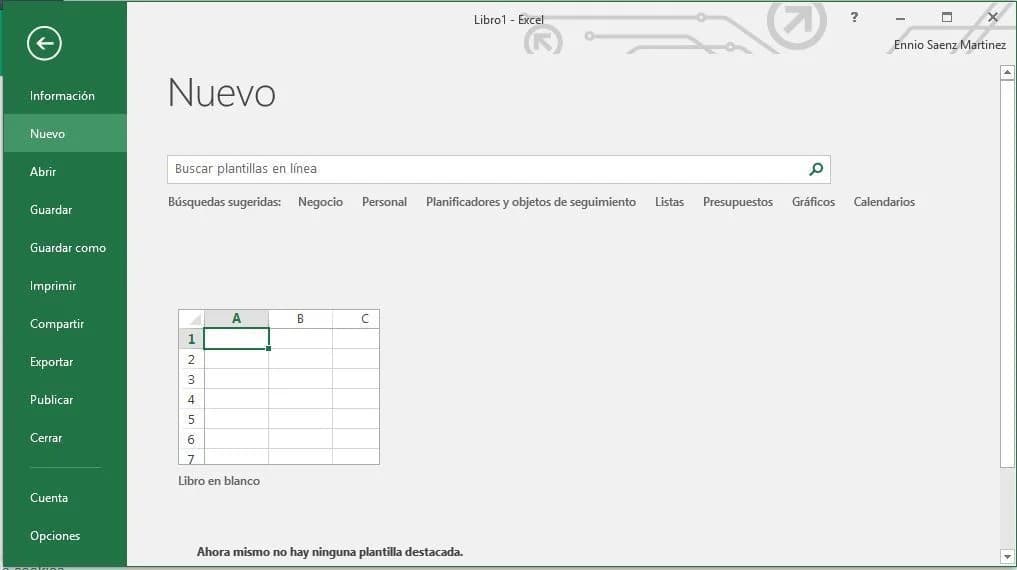Click the account name Ennio Saenz Martinez
This screenshot has width=1017, height=570.
[x=950, y=45]
